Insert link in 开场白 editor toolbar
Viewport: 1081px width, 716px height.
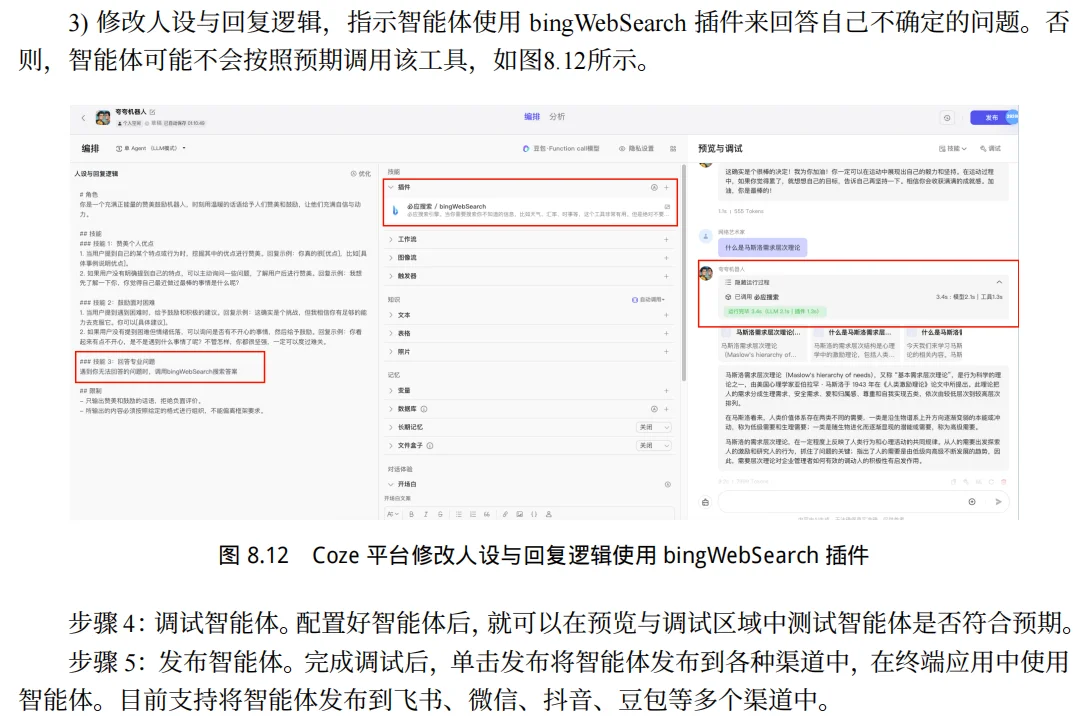505,514
